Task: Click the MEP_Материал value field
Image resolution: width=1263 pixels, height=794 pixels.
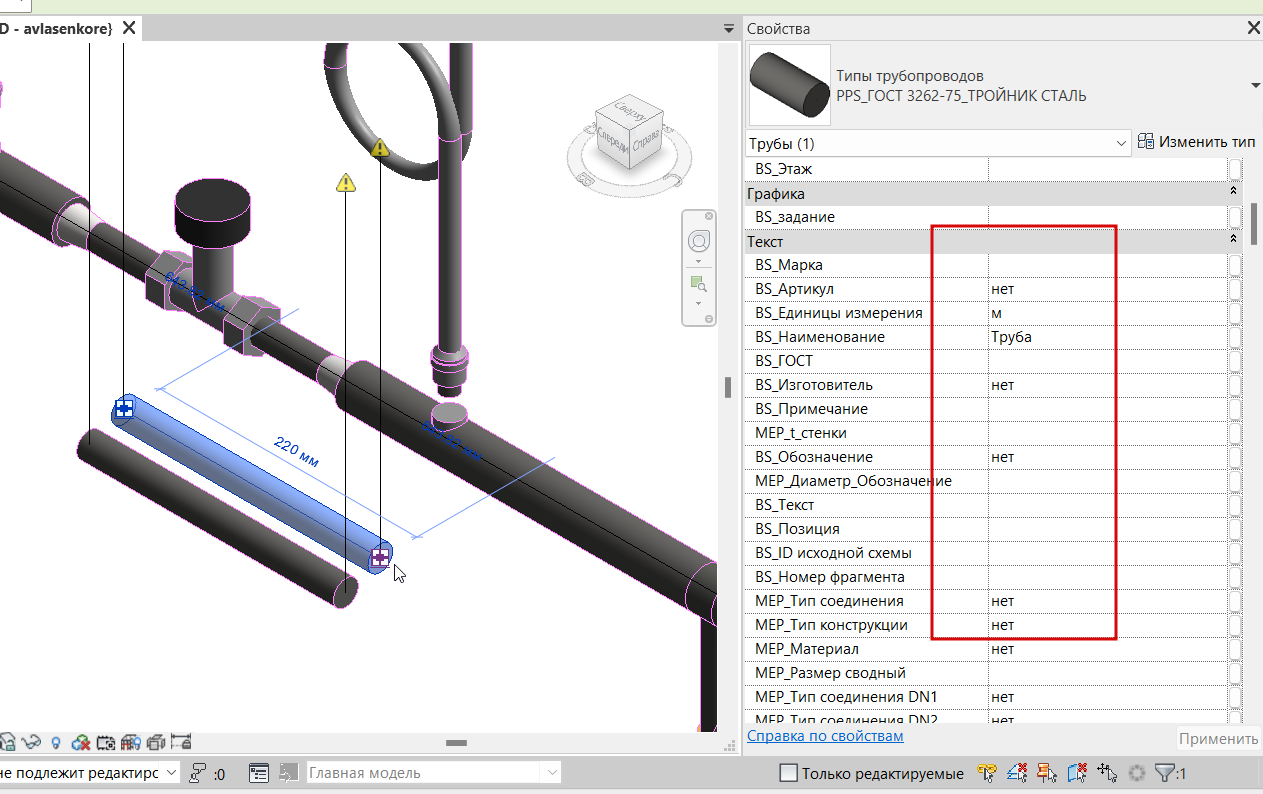Action: click(x=1108, y=649)
